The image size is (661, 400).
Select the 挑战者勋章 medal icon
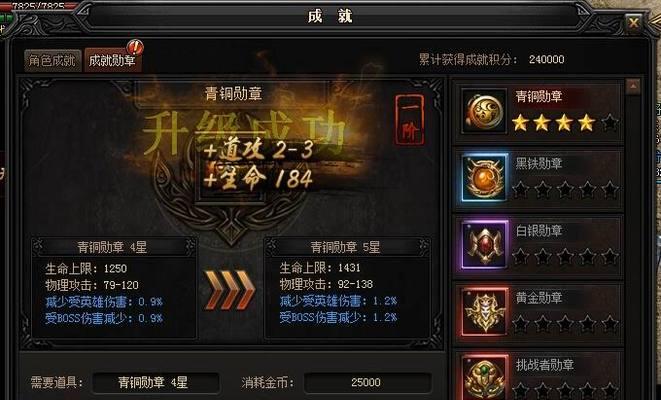484,376
